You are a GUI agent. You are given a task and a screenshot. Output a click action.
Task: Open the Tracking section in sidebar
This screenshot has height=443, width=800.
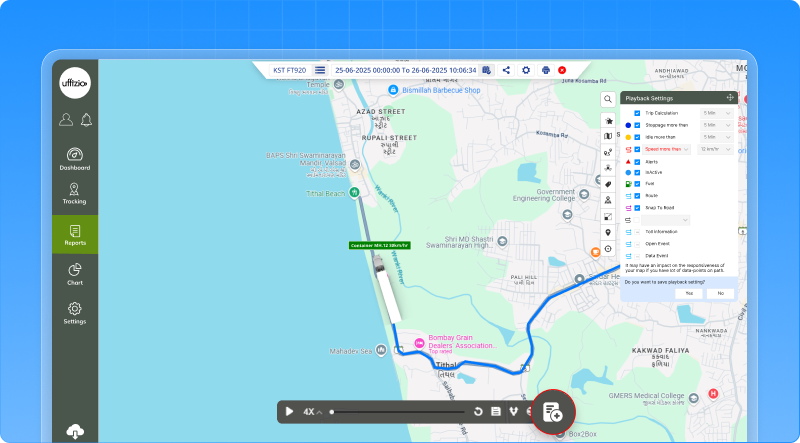(75, 193)
